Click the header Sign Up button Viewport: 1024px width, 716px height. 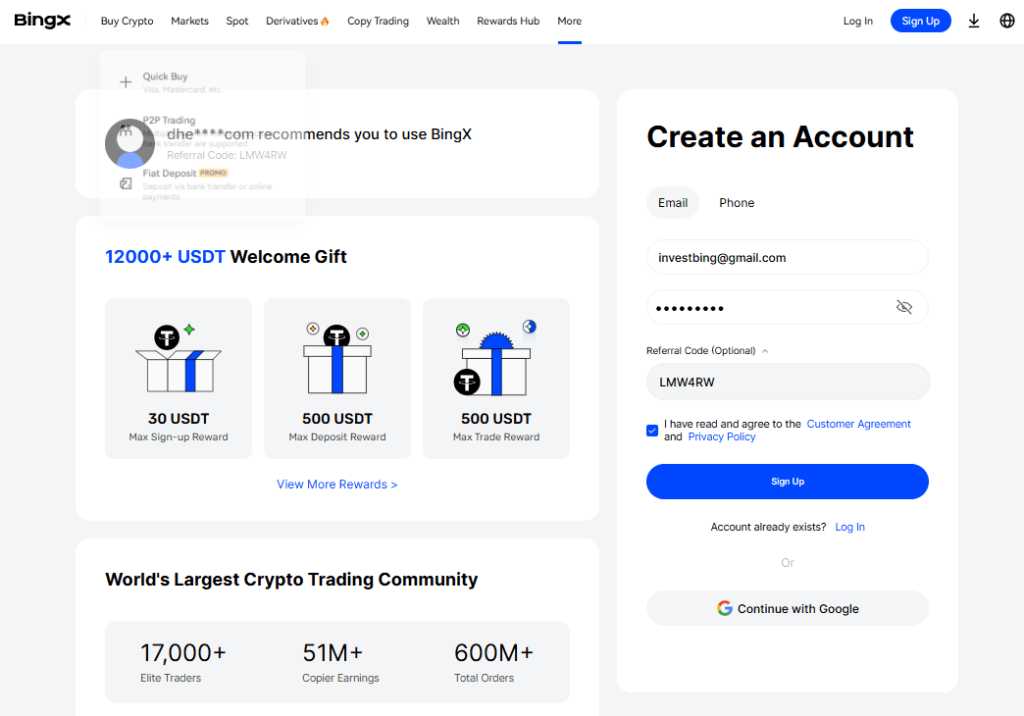click(921, 21)
